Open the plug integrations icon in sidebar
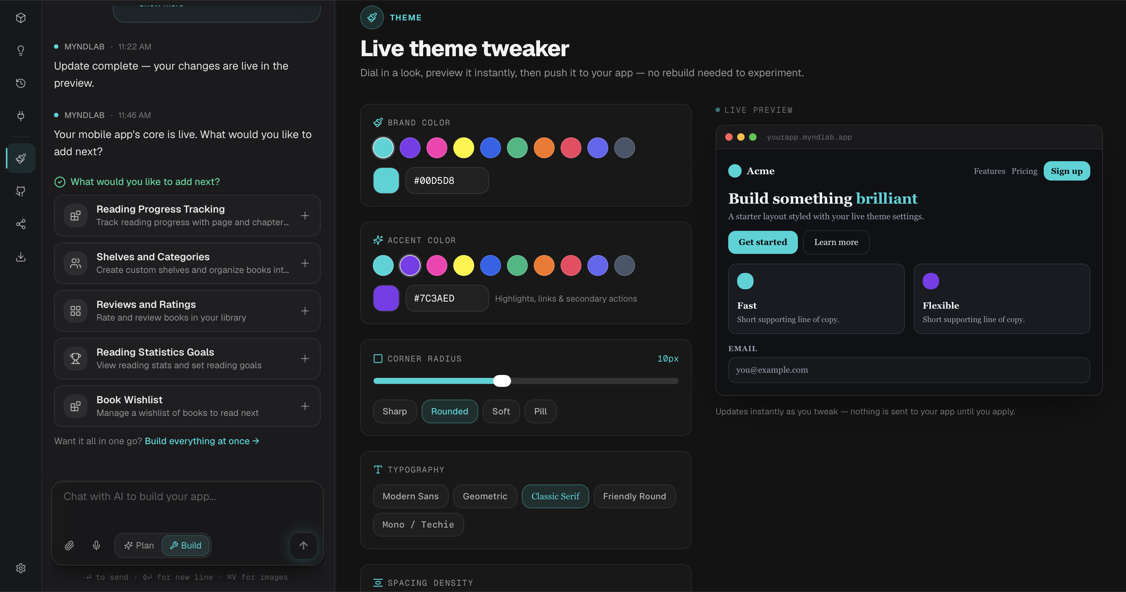 [x=21, y=116]
